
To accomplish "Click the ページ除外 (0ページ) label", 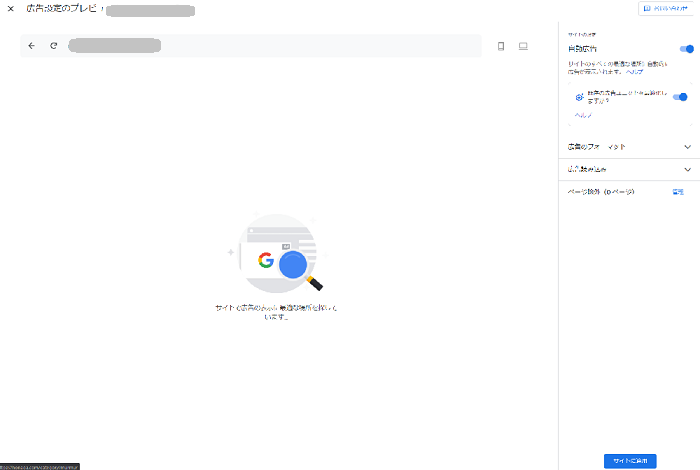I will [x=601, y=191].
